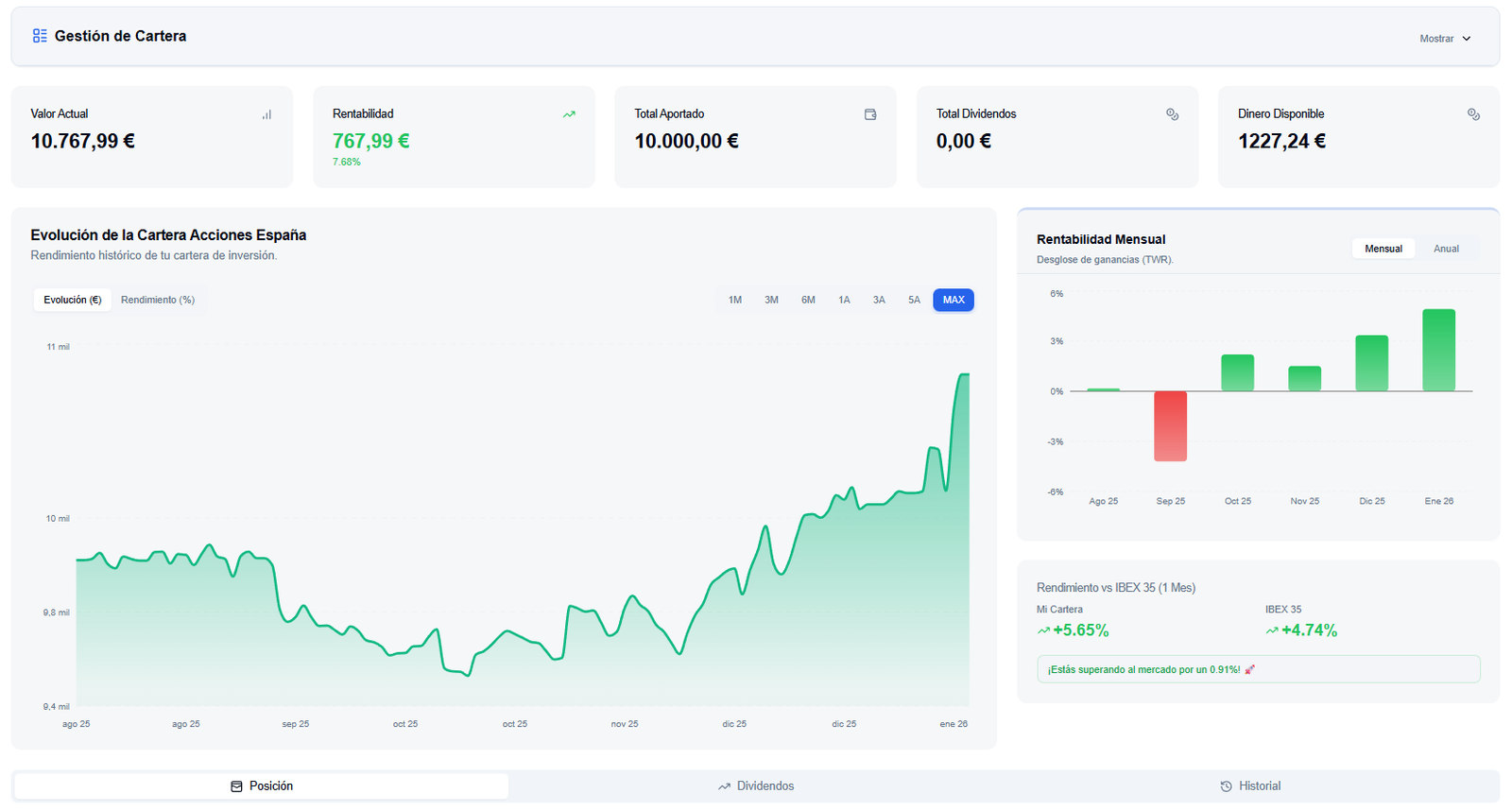
Task: Click the green Ene 26 monthly bar
Action: (1438, 350)
